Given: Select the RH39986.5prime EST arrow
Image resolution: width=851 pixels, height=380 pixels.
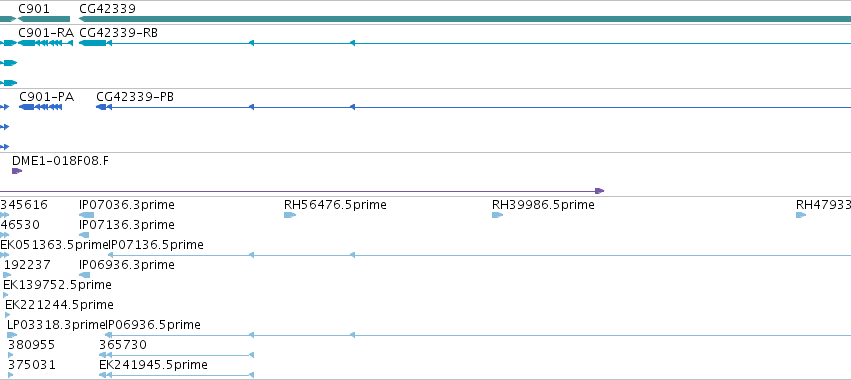Looking at the screenshot, I should point(498,215).
